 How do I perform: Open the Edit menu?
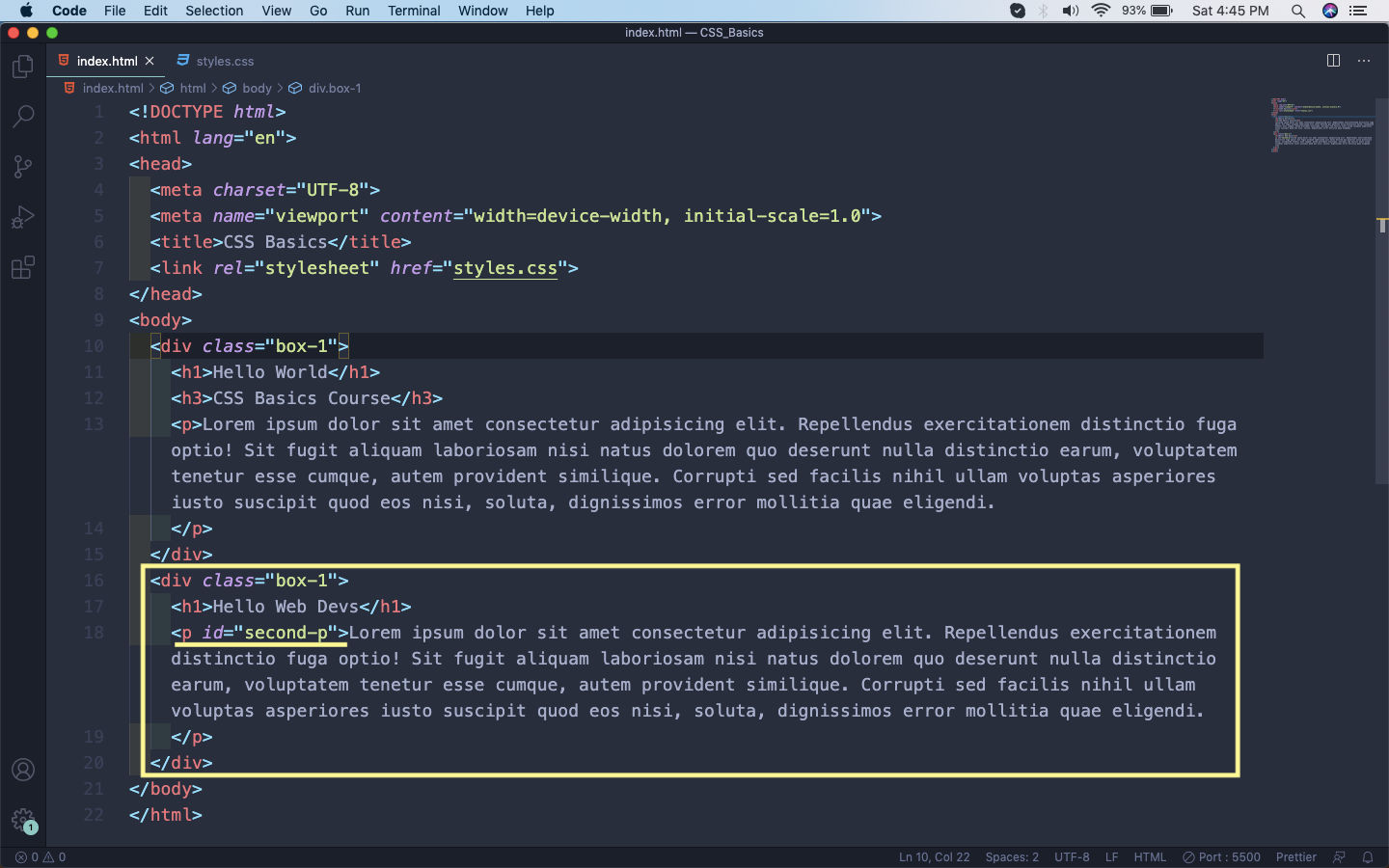click(155, 11)
